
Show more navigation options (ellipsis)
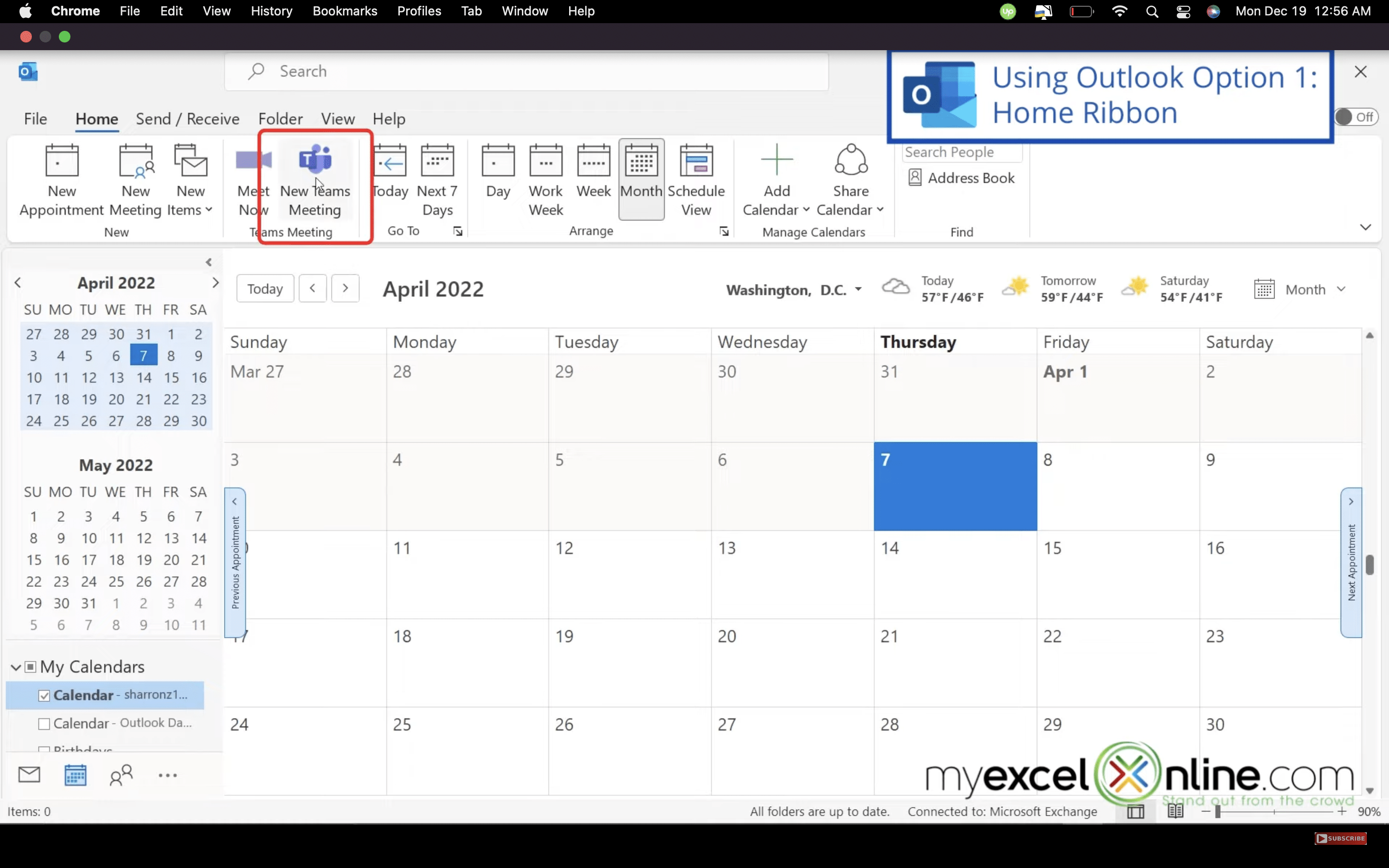point(168,775)
